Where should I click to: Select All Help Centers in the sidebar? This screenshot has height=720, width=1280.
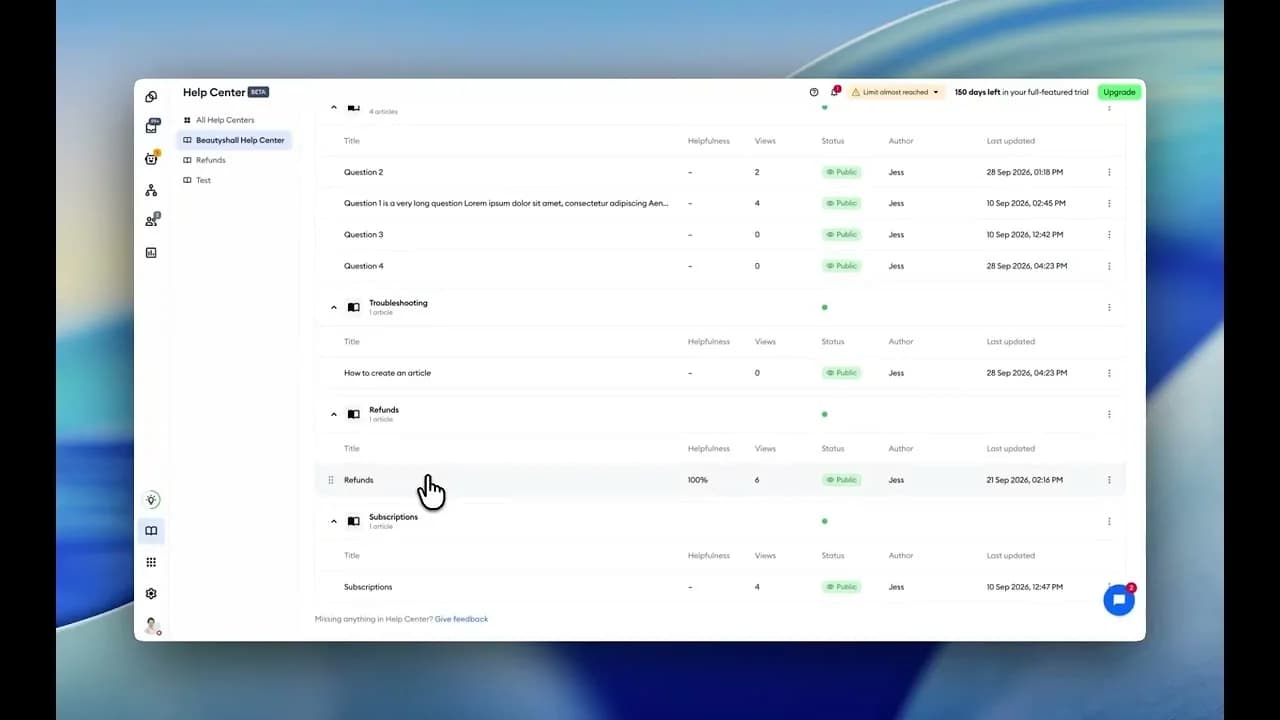(225, 120)
